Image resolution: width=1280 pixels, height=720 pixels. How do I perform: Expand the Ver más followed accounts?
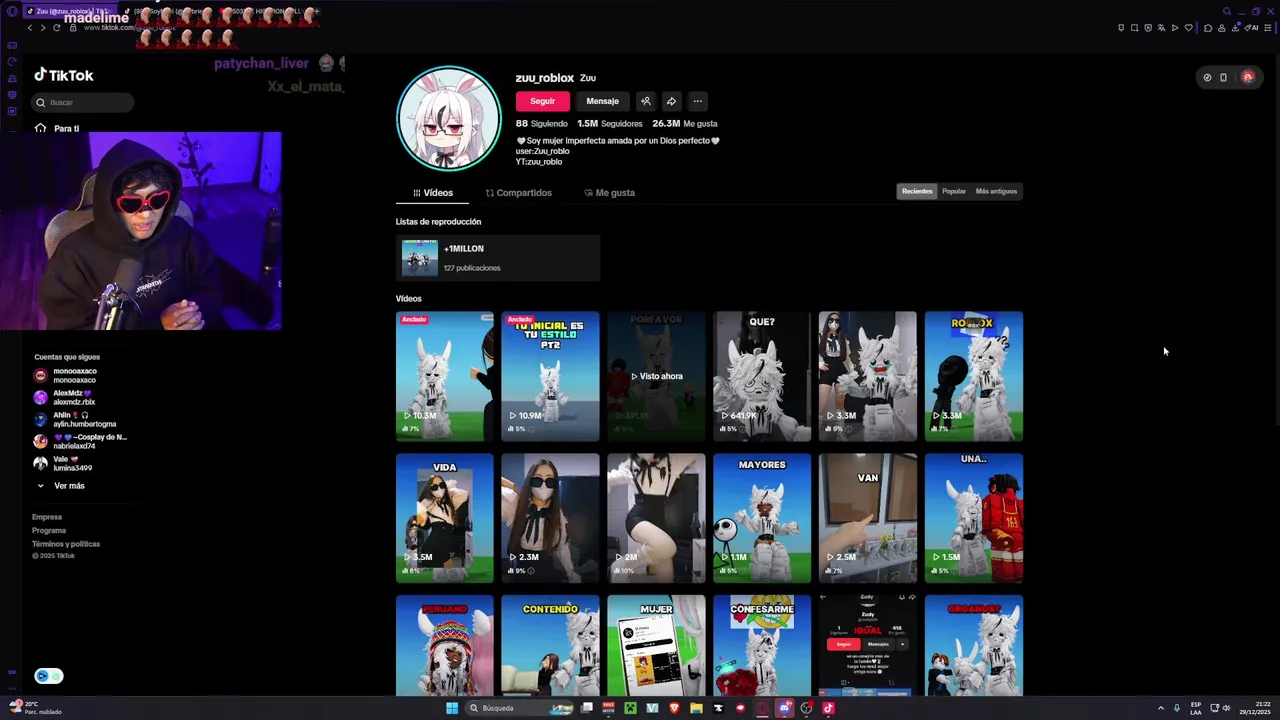[x=60, y=486]
